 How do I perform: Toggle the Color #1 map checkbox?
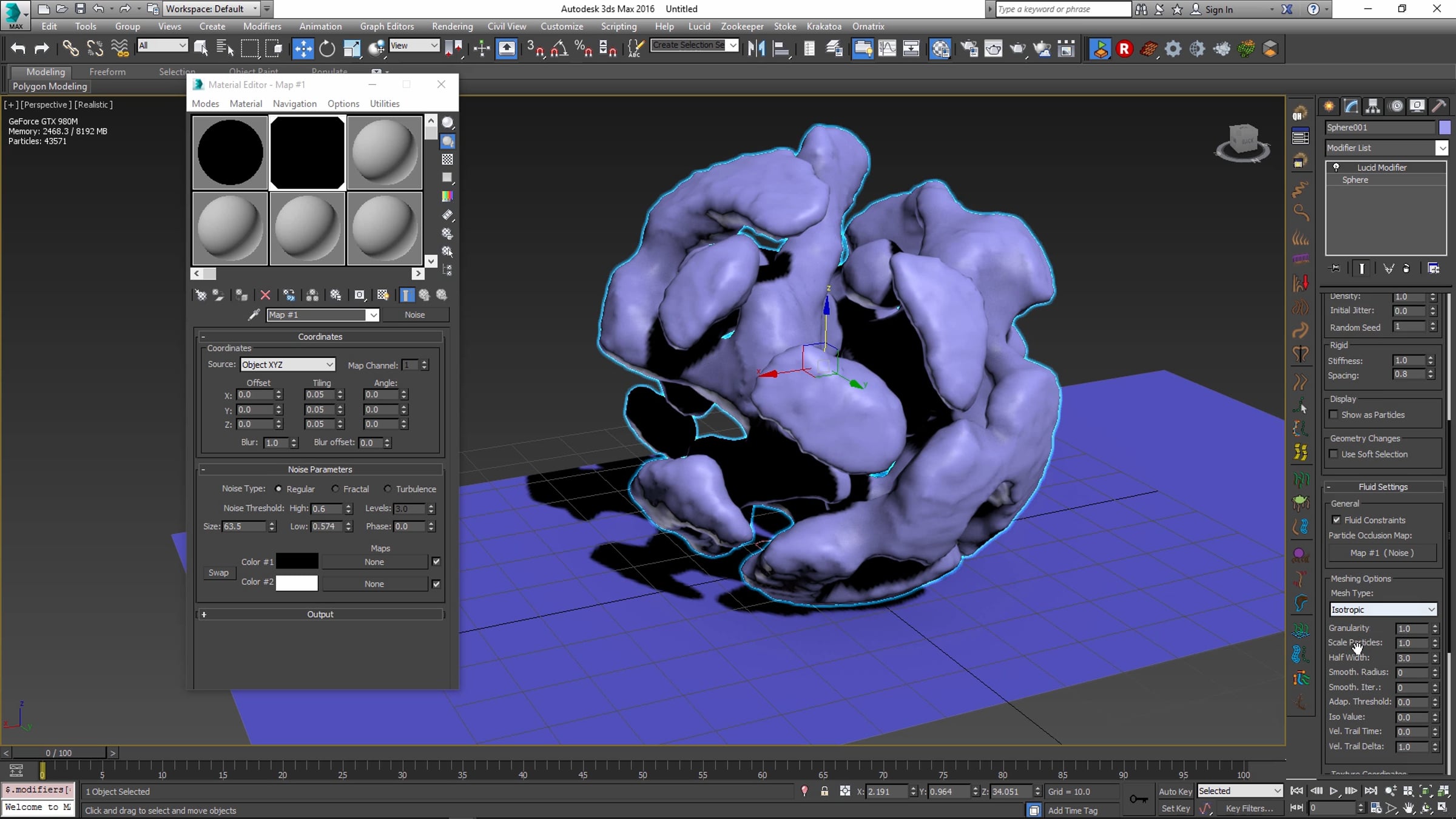(x=436, y=562)
